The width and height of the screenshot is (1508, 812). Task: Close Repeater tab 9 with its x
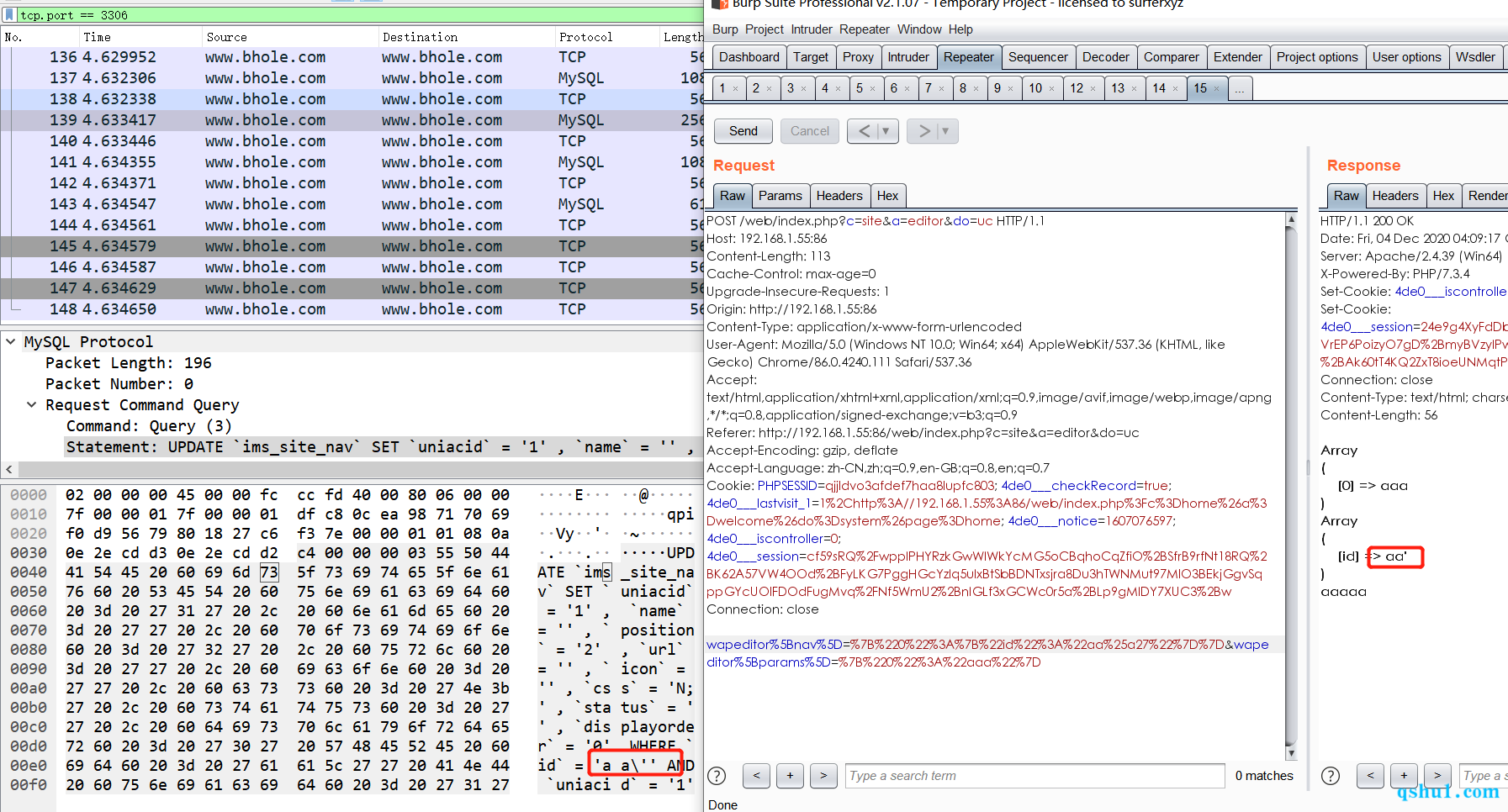[1011, 88]
